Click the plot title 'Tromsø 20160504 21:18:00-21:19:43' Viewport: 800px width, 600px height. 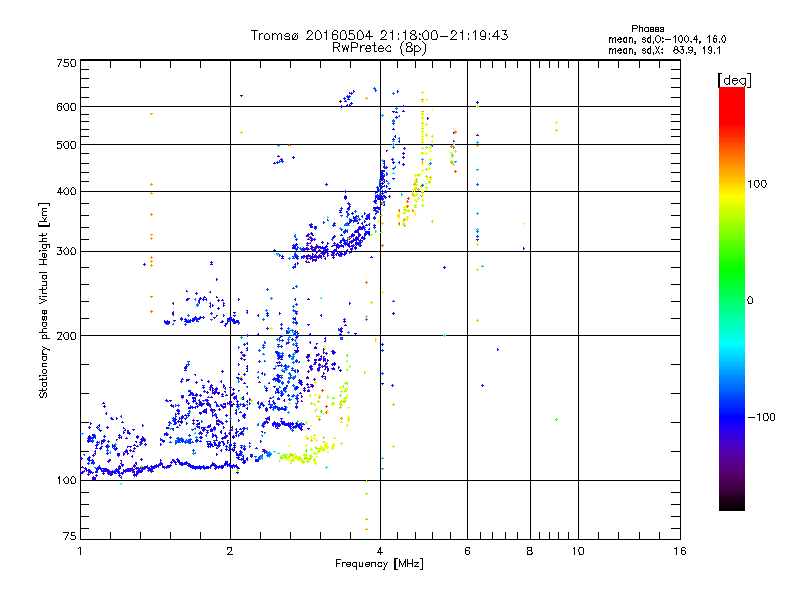(x=379, y=35)
